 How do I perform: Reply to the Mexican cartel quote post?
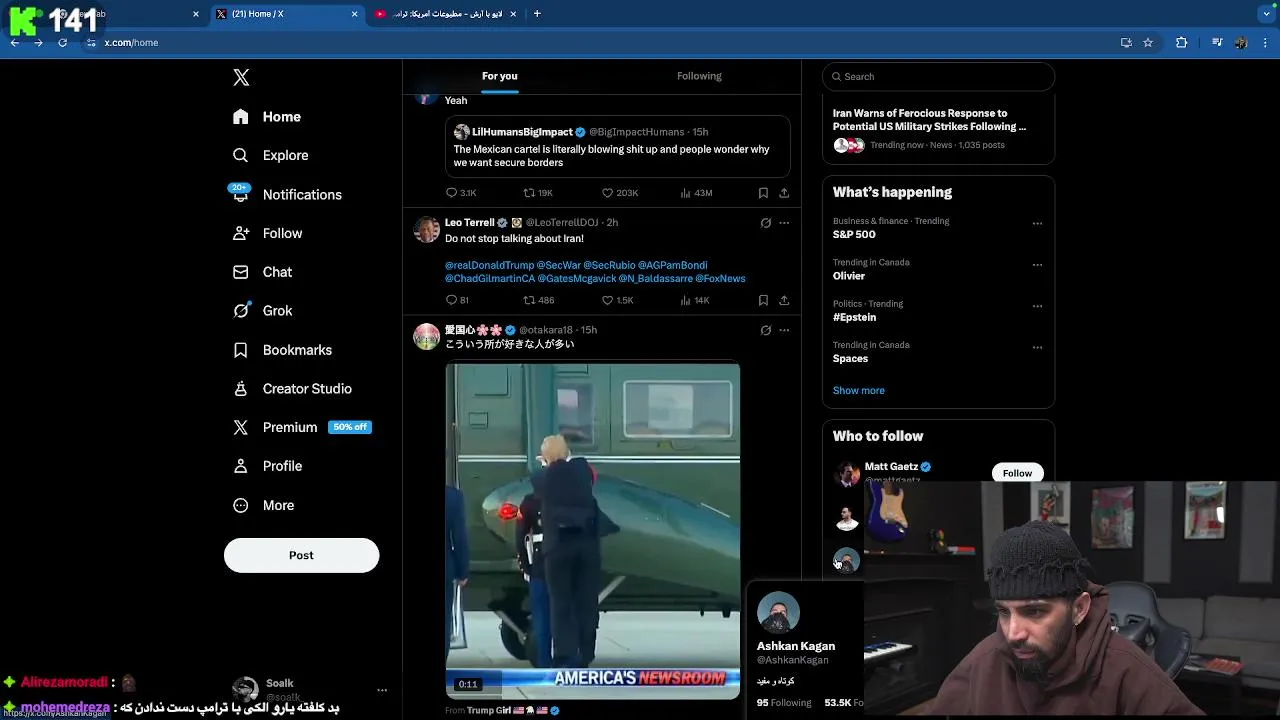pos(461,193)
